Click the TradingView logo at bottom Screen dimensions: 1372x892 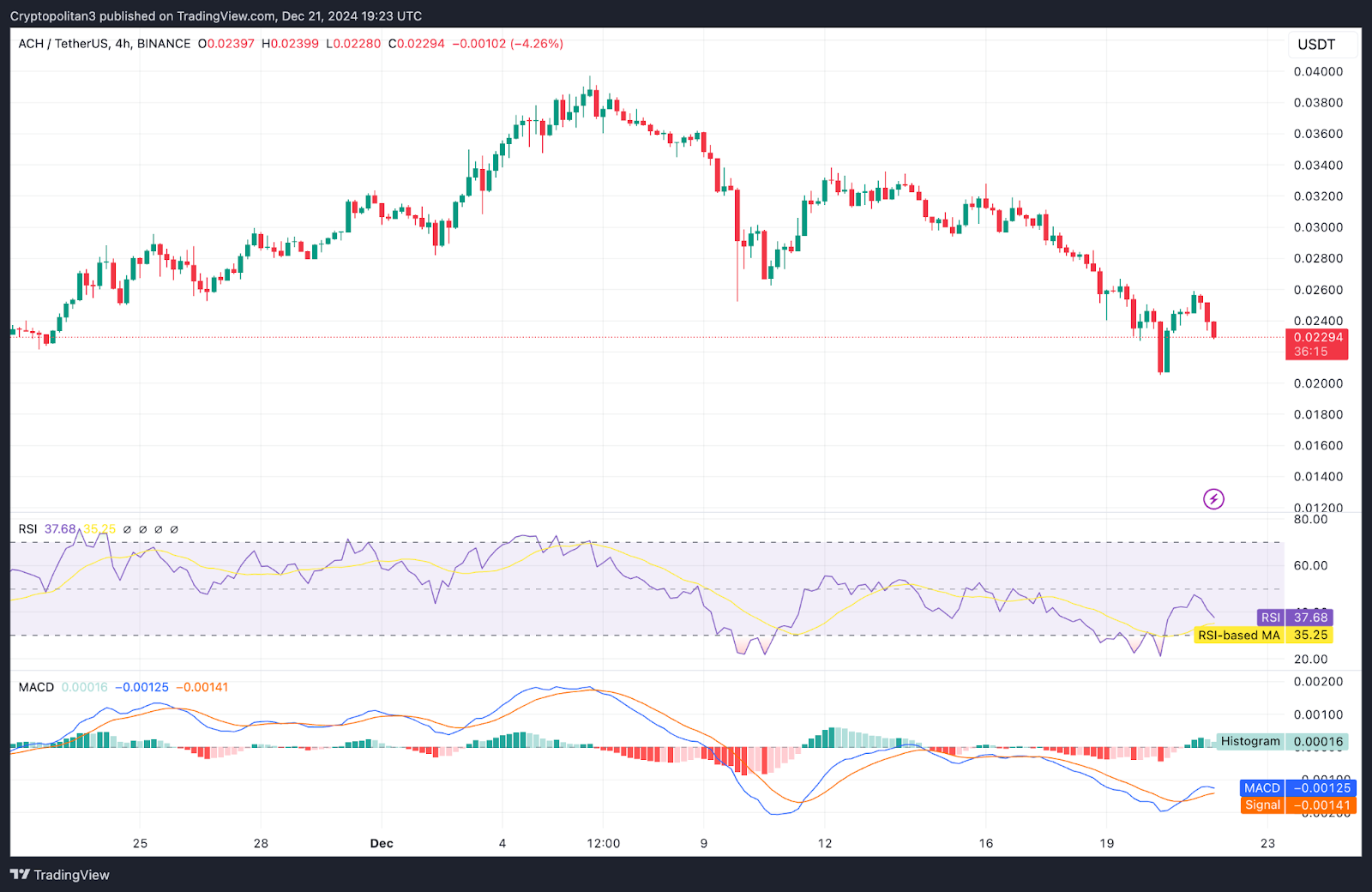[x=60, y=875]
